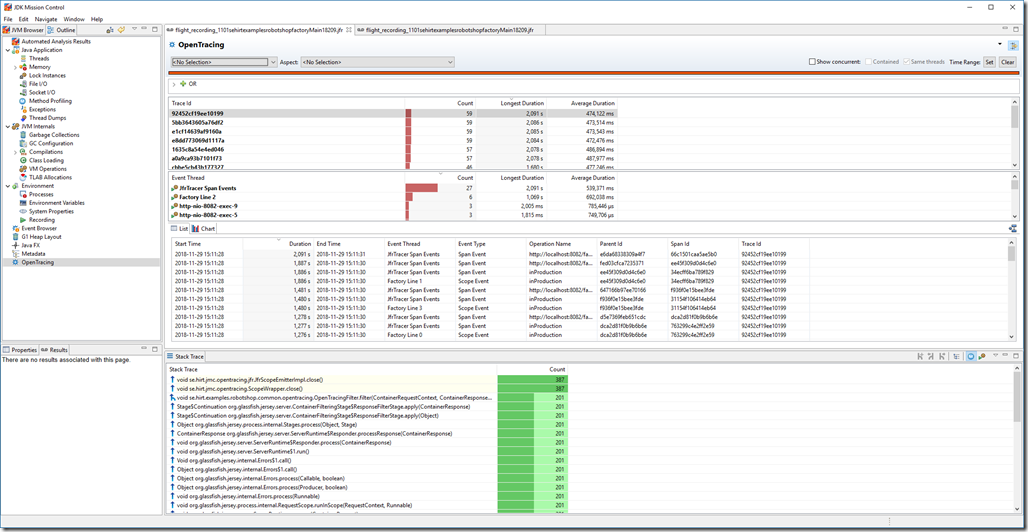Open the first No Selection dropdown
1028x532 pixels.
224,62
